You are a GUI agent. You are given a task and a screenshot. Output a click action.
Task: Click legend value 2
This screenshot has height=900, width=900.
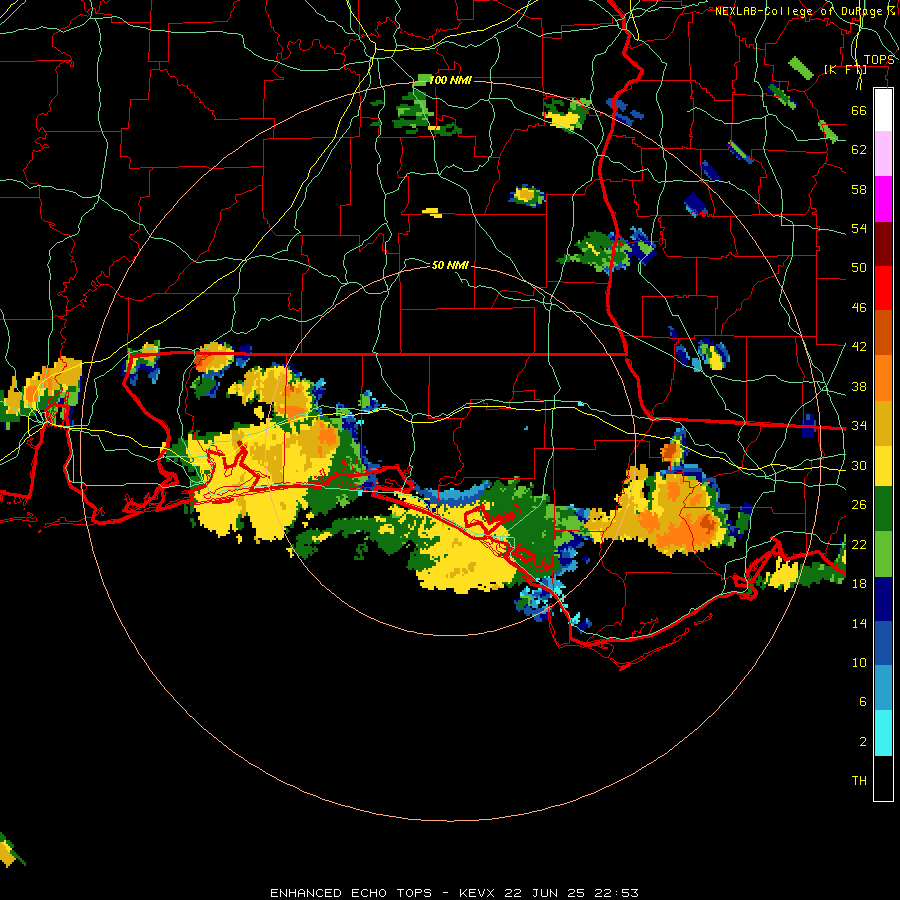[862, 742]
